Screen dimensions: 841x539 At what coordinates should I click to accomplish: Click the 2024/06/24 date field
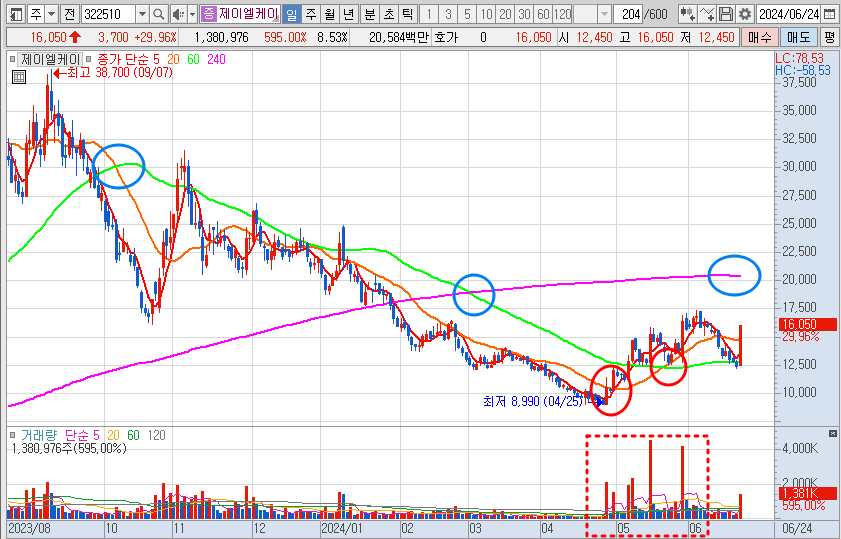click(790, 14)
